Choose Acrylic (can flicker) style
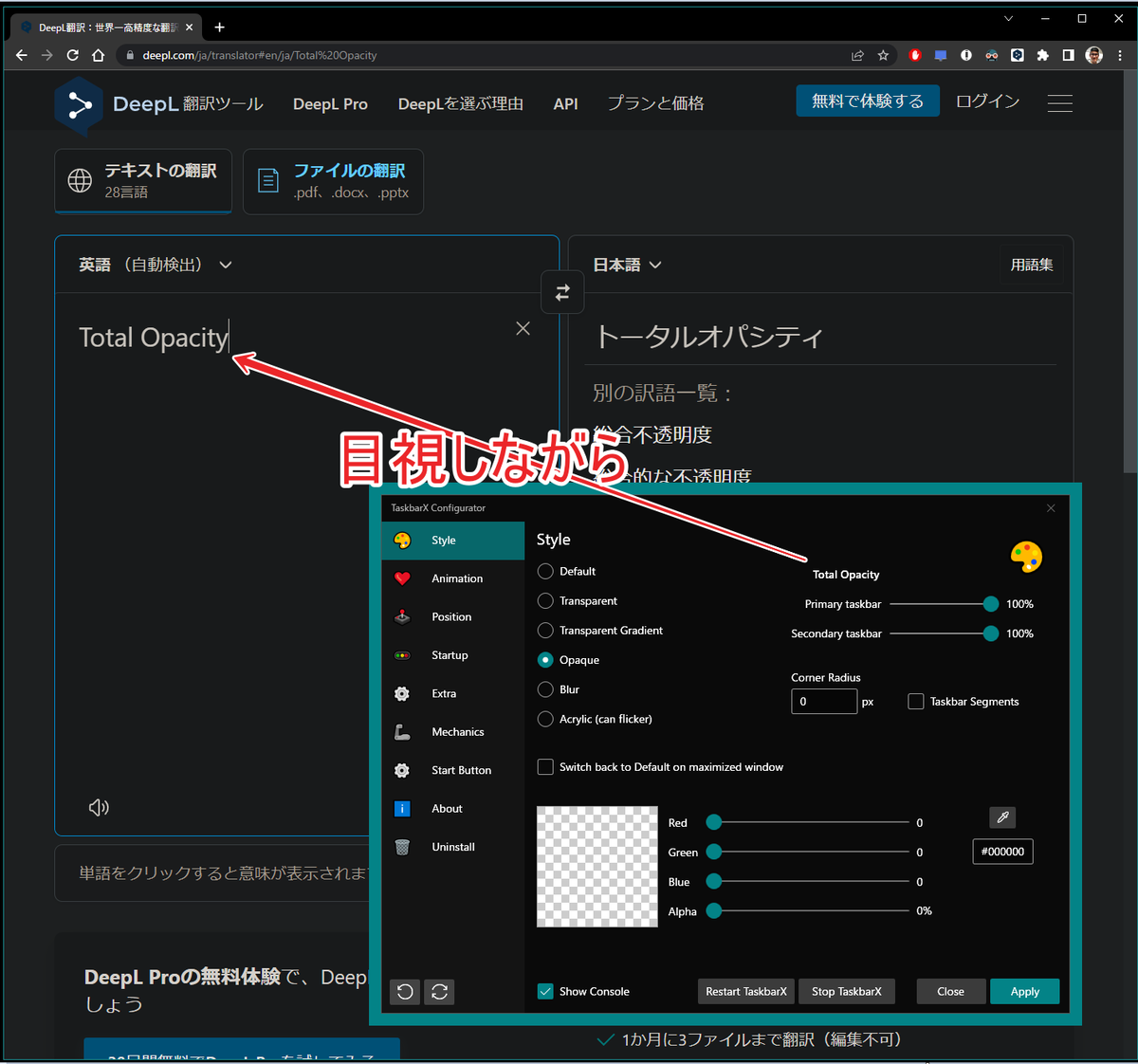1138x1064 pixels. pyautogui.click(x=545, y=719)
